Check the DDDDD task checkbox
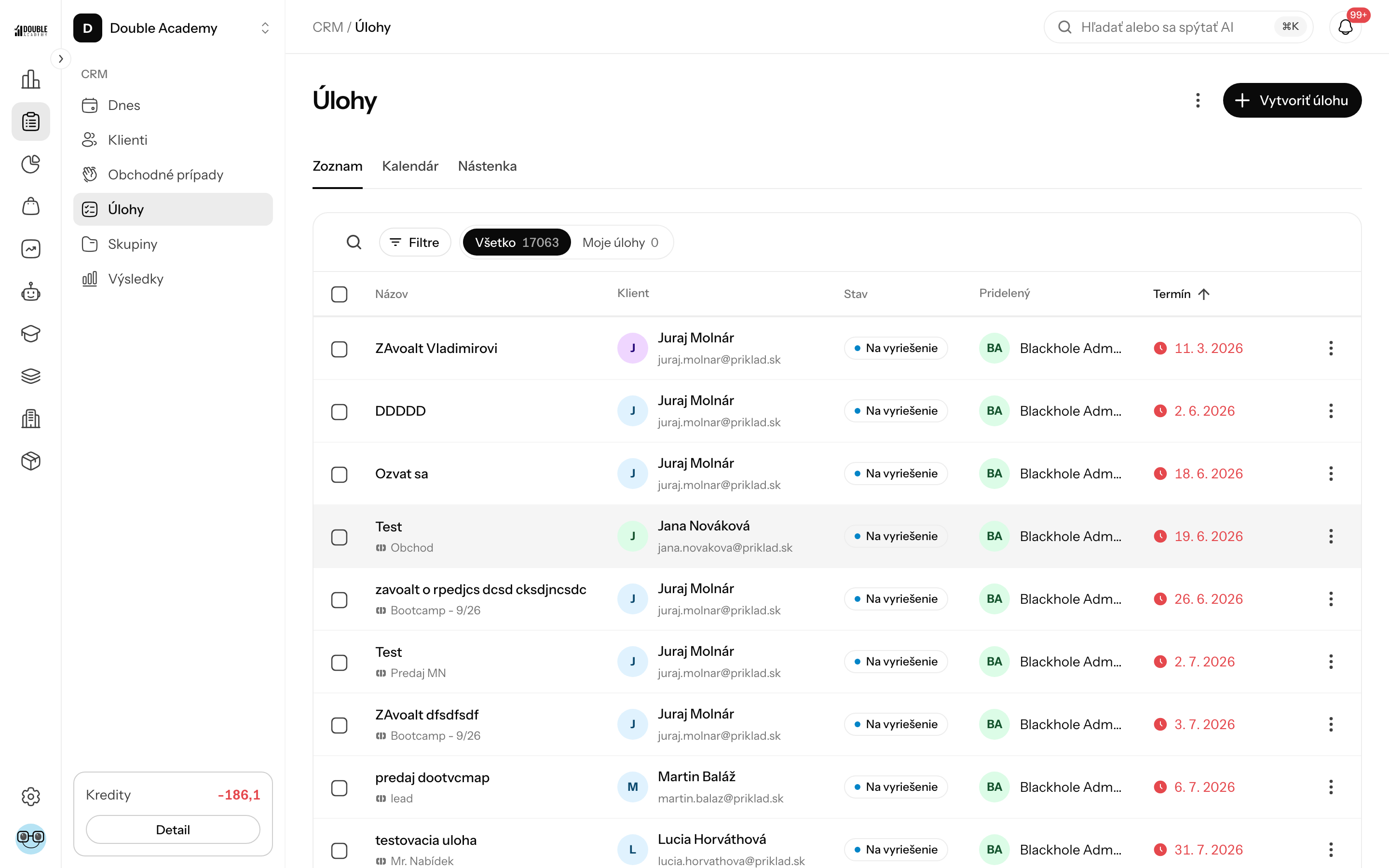Screen dimensions: 1389x868 click(x=339, y=412)
